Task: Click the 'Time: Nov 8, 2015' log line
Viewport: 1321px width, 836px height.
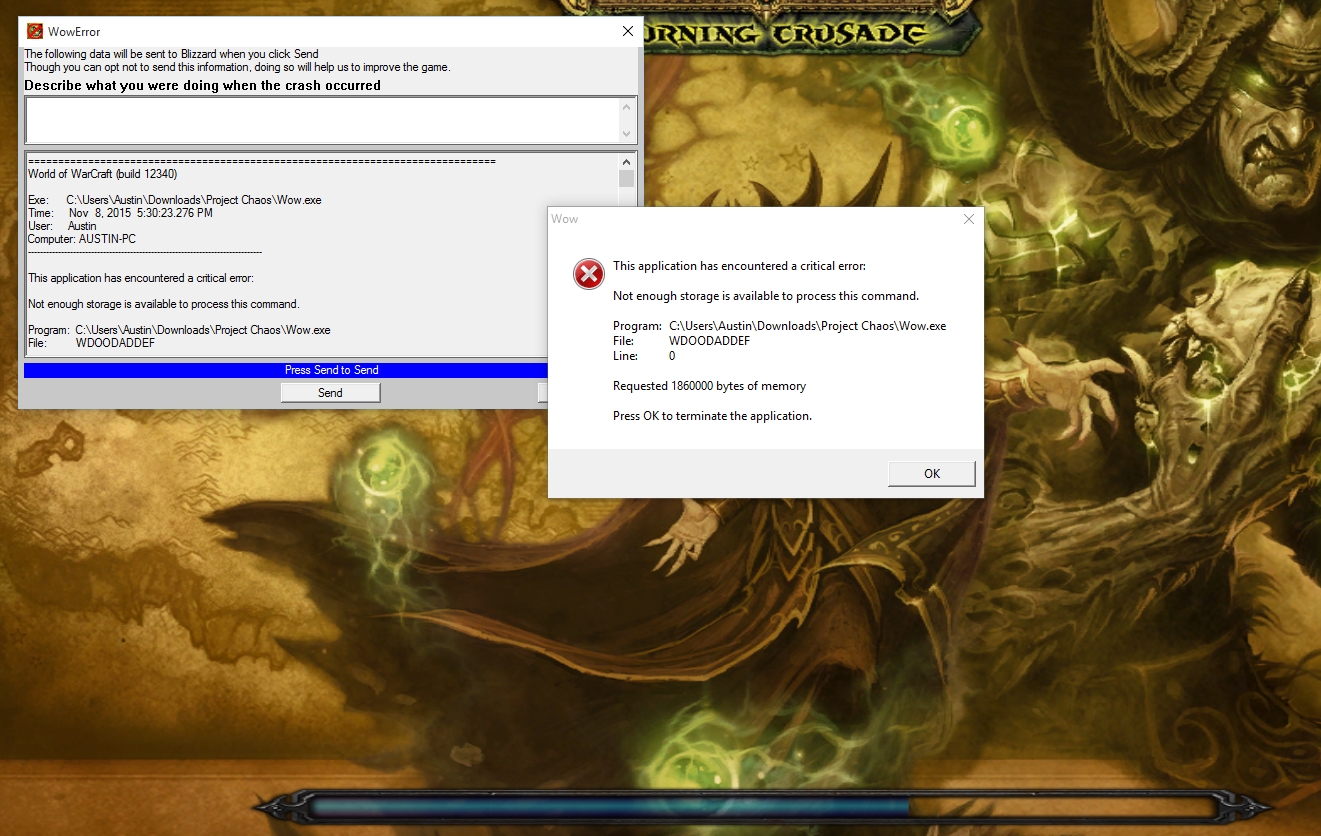Action: [120, 213]
